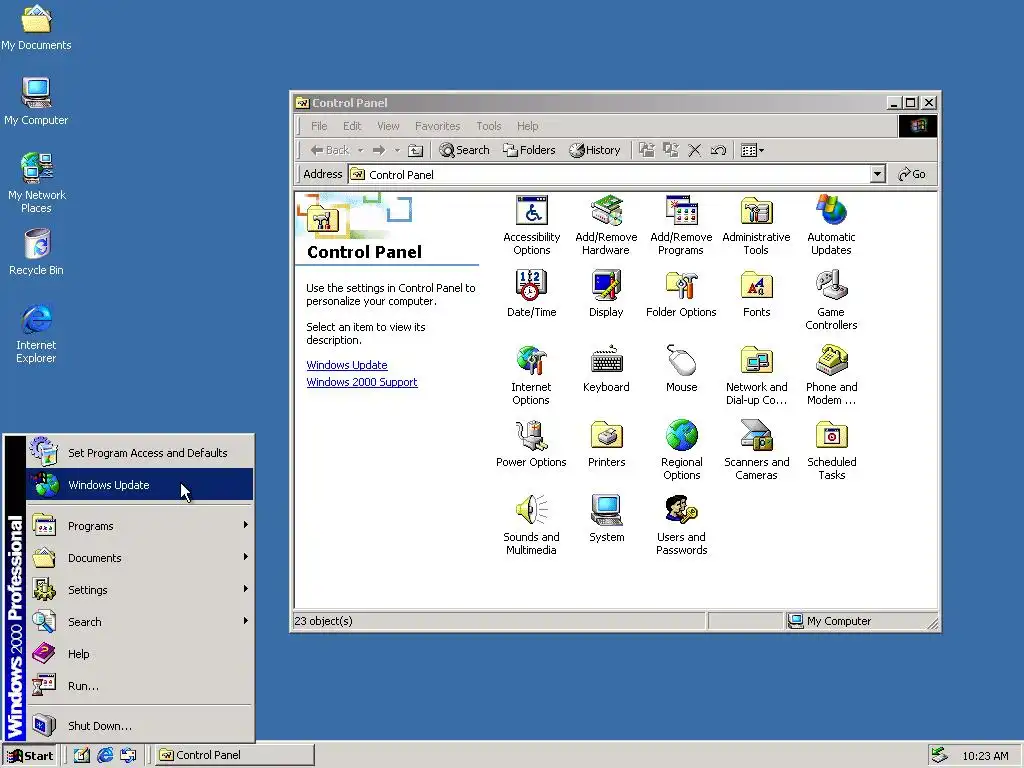Expand the Address bar dropdown arrow

tap(878, 174)
